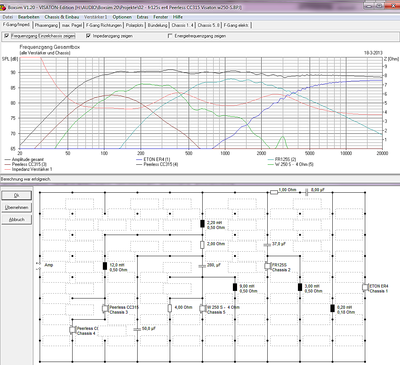Click the Abbruch button

[17, 220]
